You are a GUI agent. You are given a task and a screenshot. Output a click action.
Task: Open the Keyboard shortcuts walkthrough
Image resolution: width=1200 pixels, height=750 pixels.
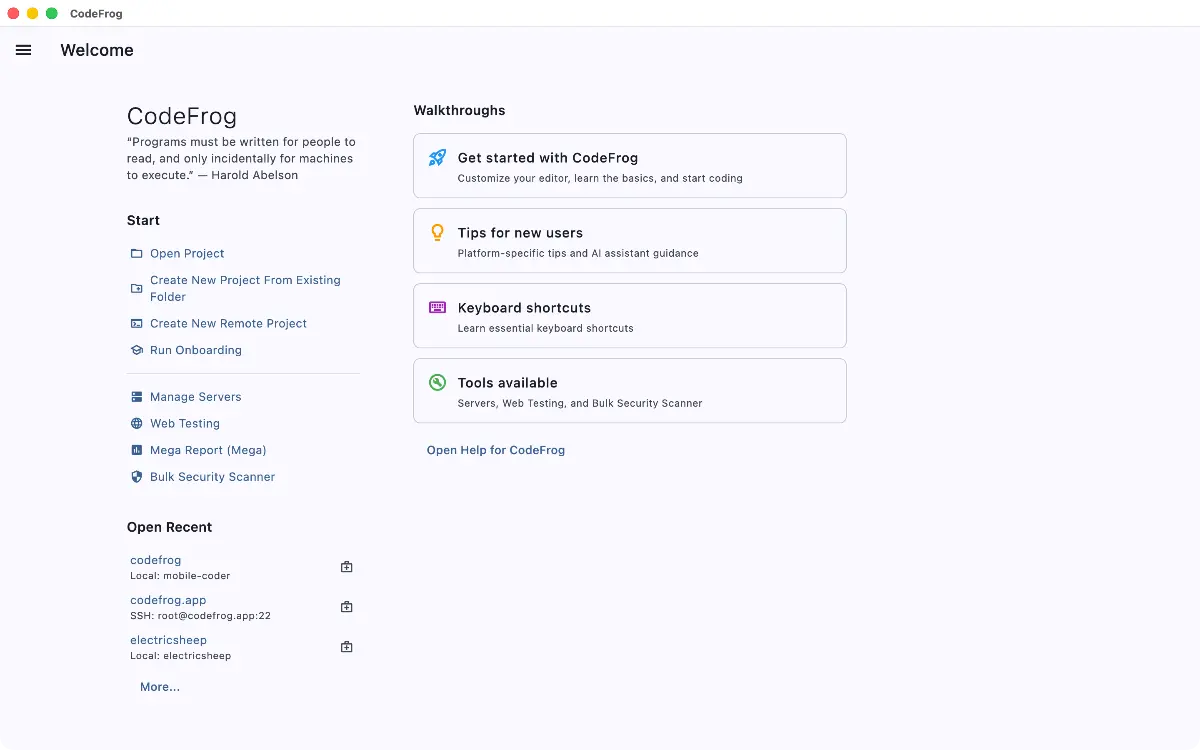tap(629, 316)
